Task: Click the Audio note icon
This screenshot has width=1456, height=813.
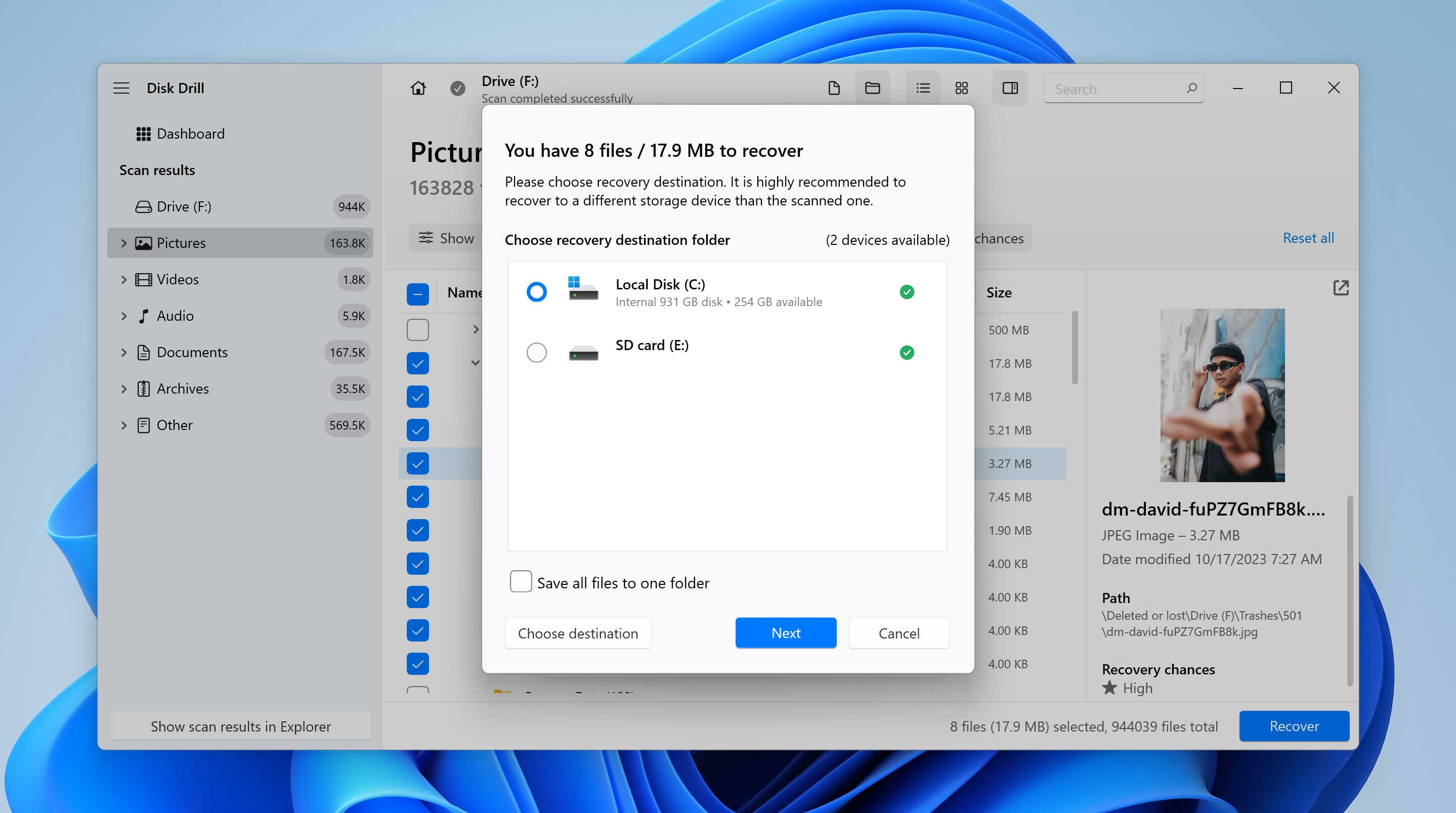Action: [144, 316]
